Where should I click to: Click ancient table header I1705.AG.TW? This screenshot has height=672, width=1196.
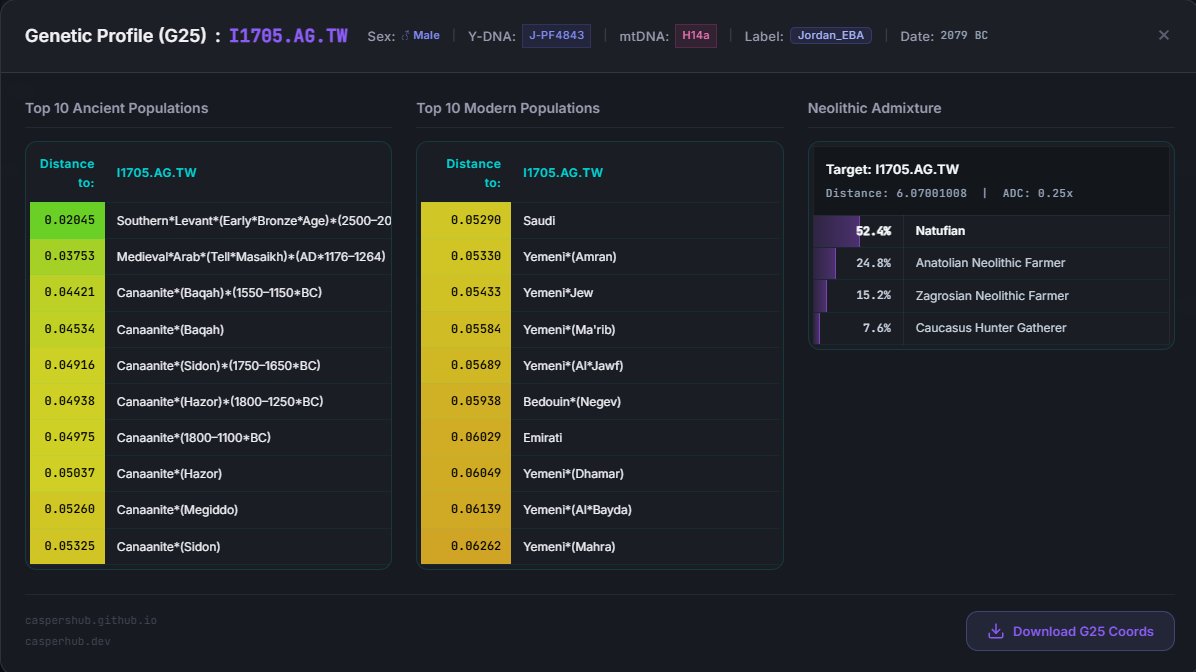(x=156, y=173)
